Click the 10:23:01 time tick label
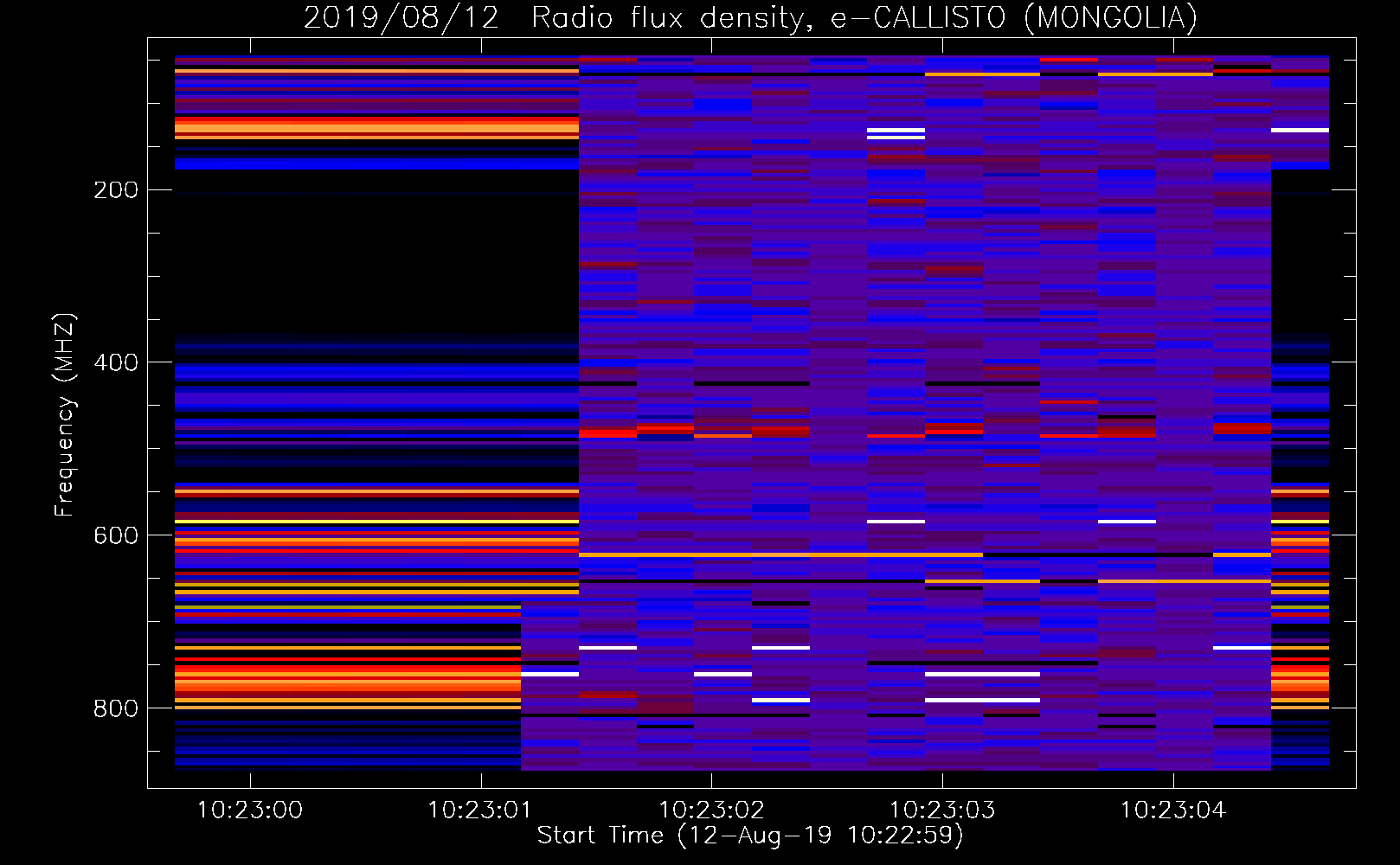1400x865 pixels. (480, 811)
